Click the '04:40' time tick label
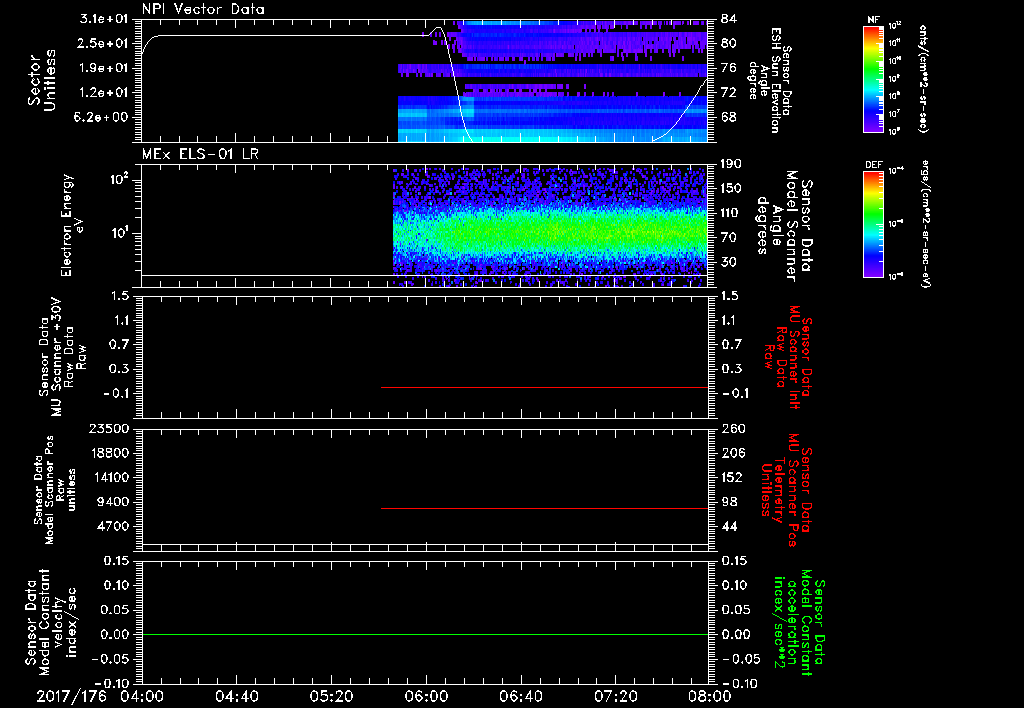 [x=236, y=696]
